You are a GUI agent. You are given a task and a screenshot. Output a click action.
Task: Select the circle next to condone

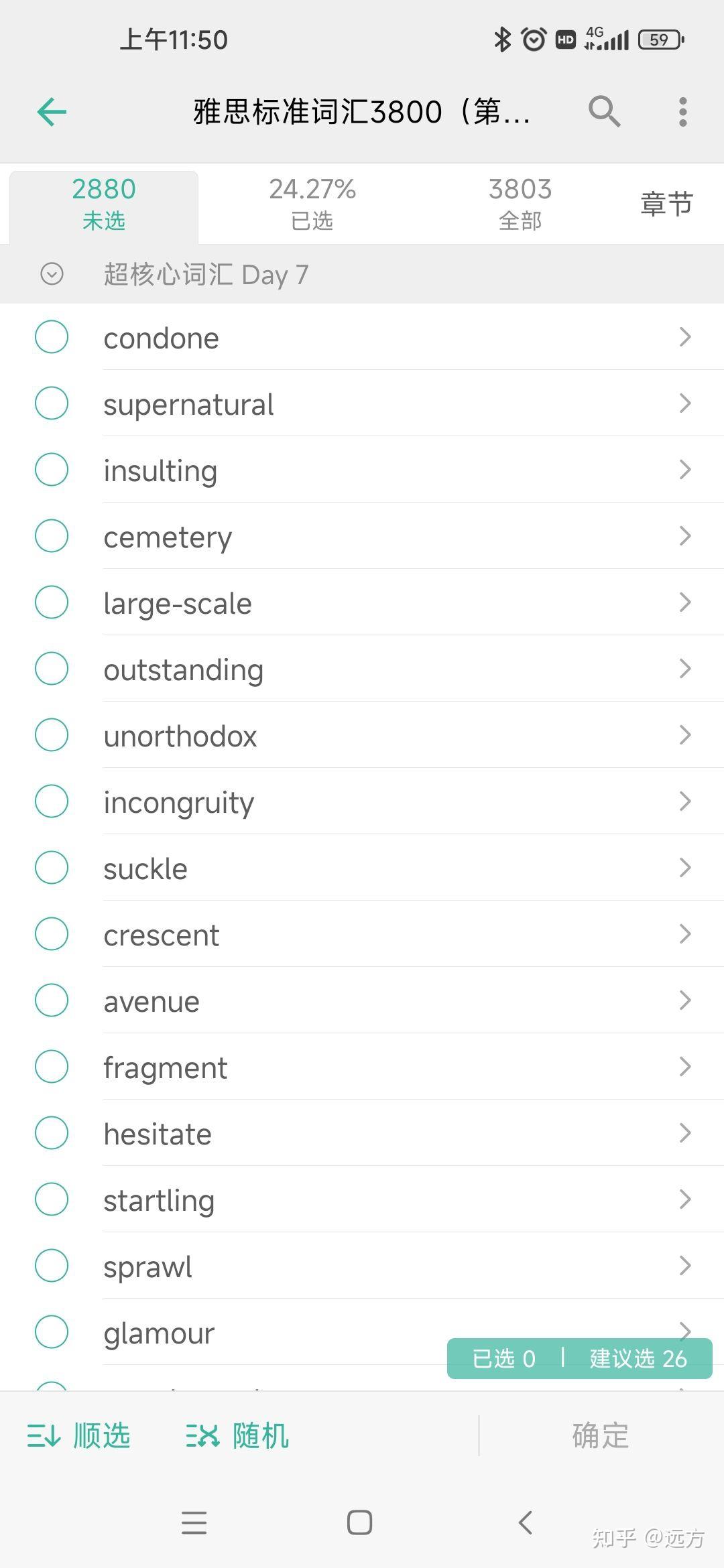(x=52, y=337)
